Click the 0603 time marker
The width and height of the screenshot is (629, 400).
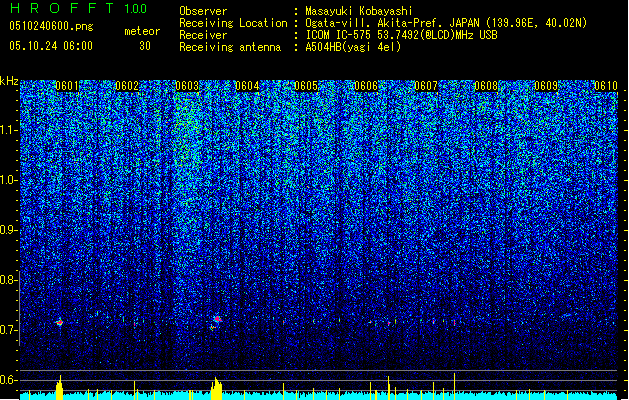click(187, 86)
